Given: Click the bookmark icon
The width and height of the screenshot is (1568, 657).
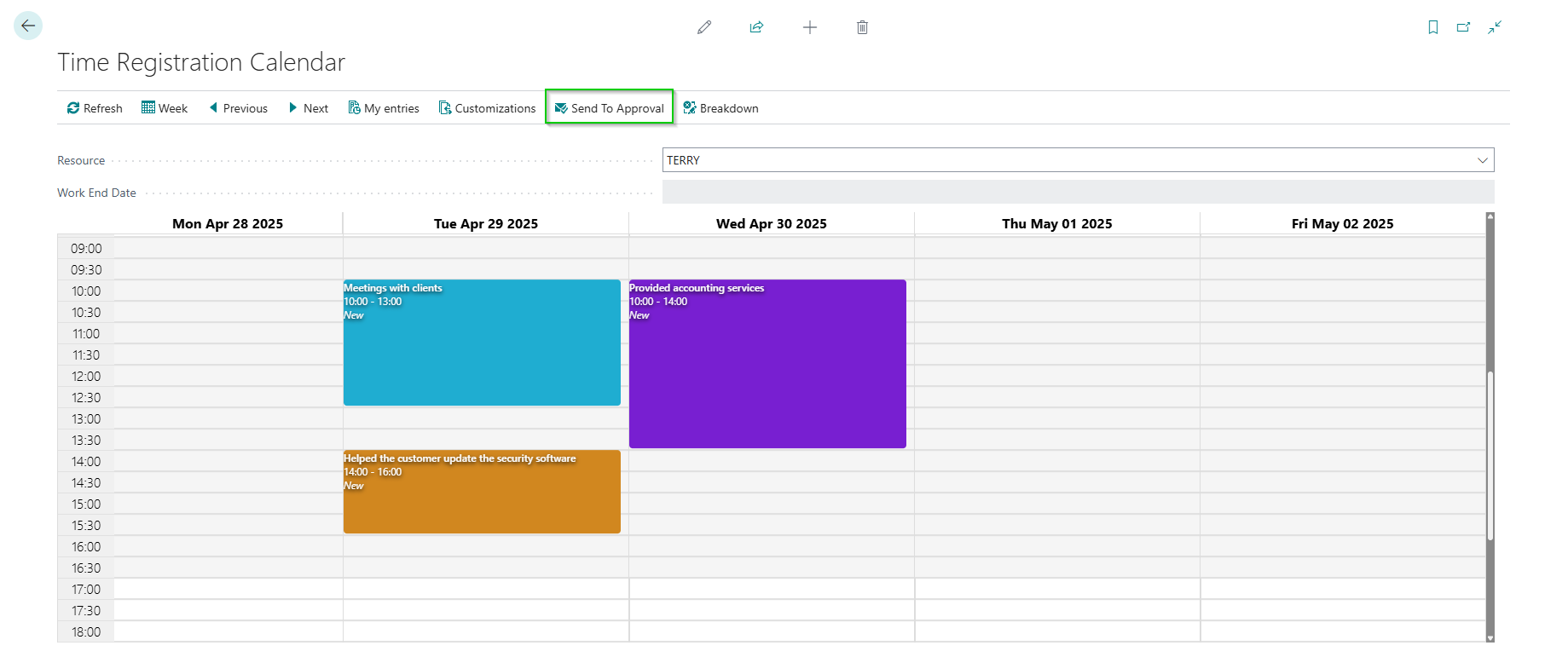Looking at the screenshot, I should tap(1433, 27).
